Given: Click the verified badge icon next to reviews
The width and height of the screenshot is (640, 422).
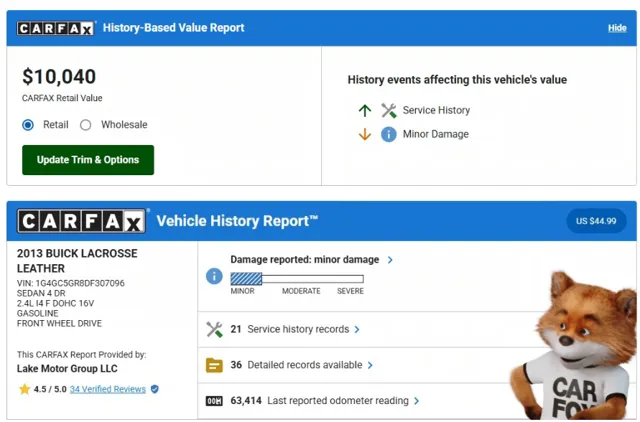Looking at the screenshot, I should 154,389.
